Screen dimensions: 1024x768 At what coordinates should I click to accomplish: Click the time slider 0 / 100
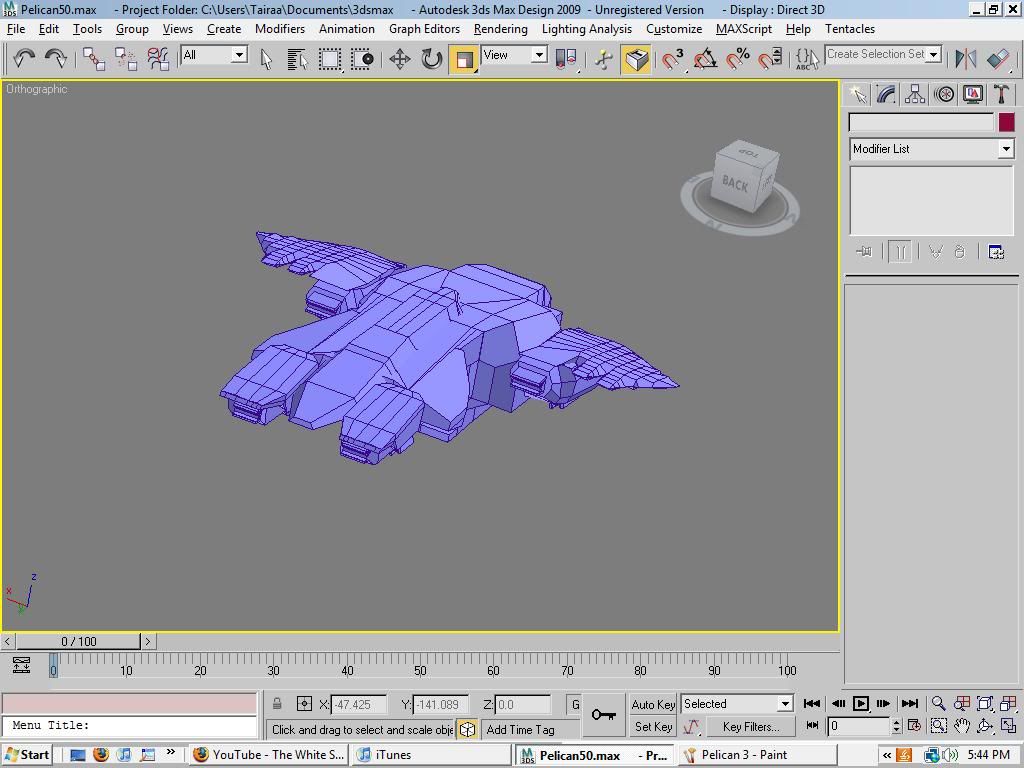(78, 641)
